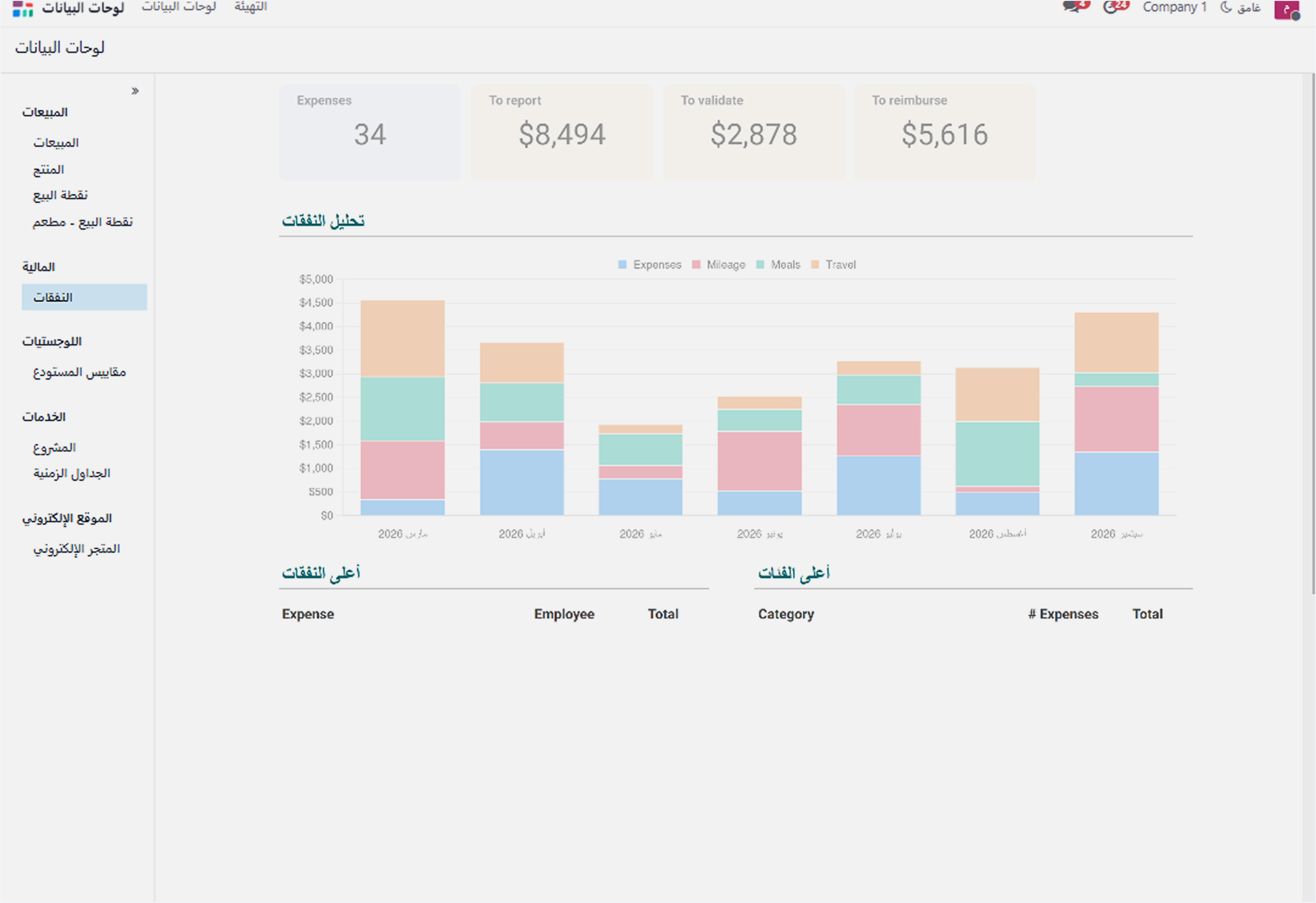Toggle the blue Expenses legend swatch
This screenshot has height=903, width=1316.
click(x=622, y=265)
